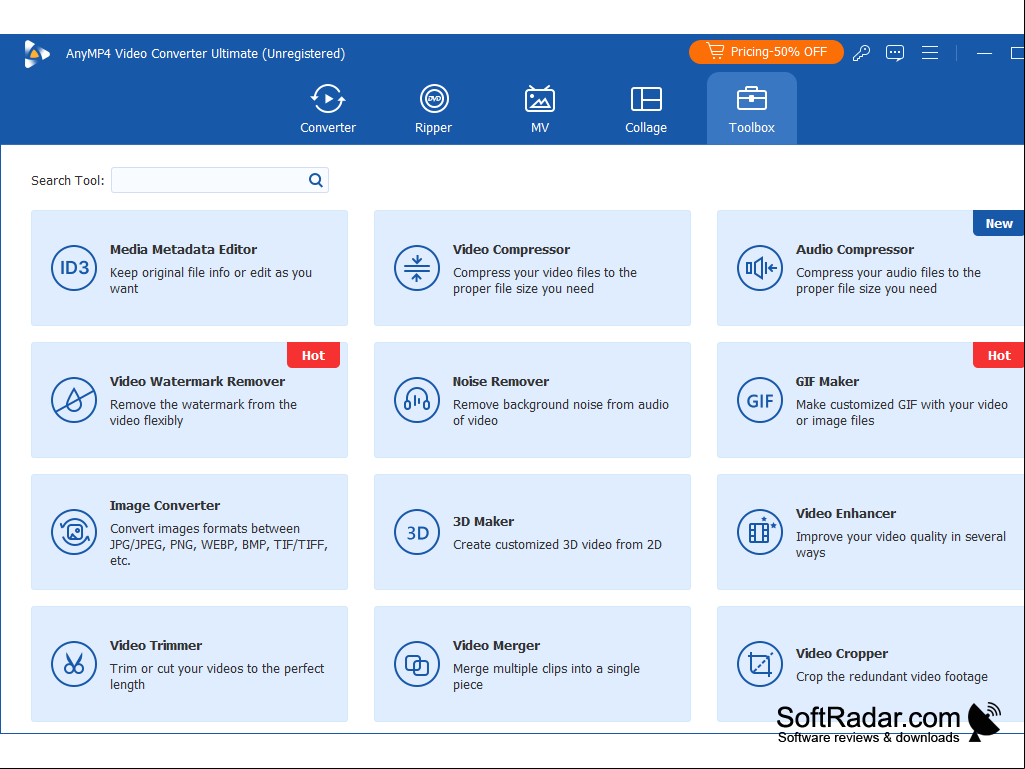Image resolution: width=1025 pixels, height=769 pixels.
Task: Open the GIF Maker tool title
Action: point(827,381)
